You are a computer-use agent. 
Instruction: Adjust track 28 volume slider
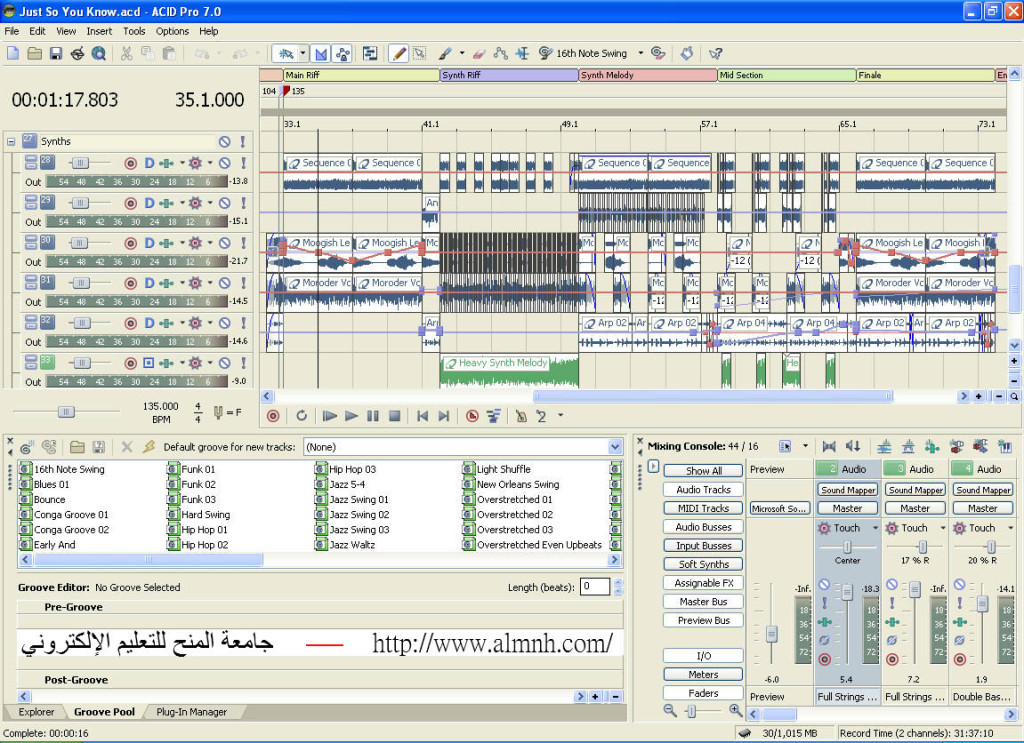pos(80,163)
